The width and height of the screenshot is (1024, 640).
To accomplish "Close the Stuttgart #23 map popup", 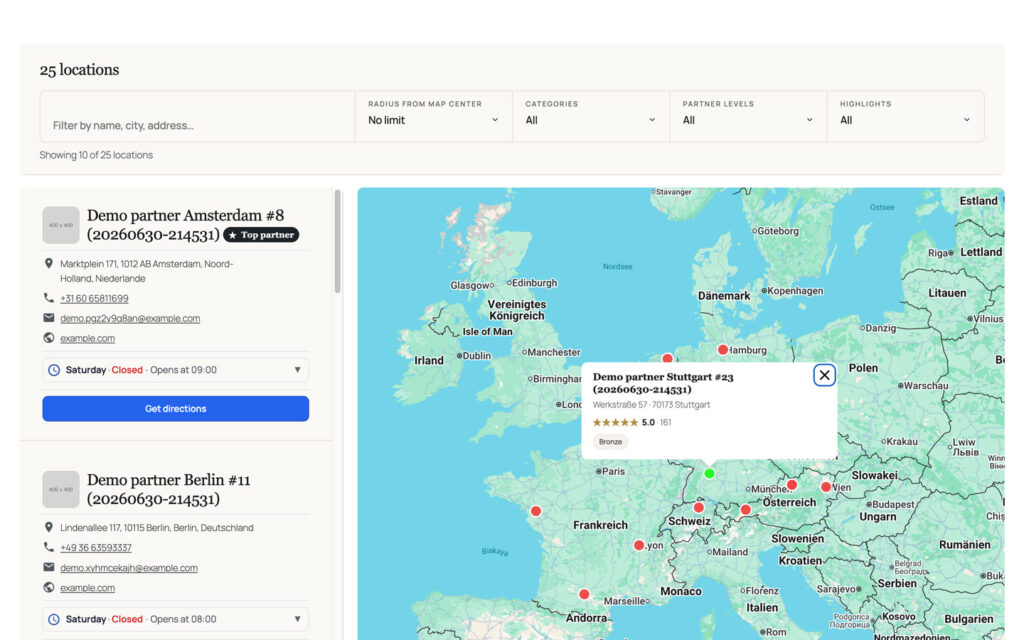I will tap(824, 375).
